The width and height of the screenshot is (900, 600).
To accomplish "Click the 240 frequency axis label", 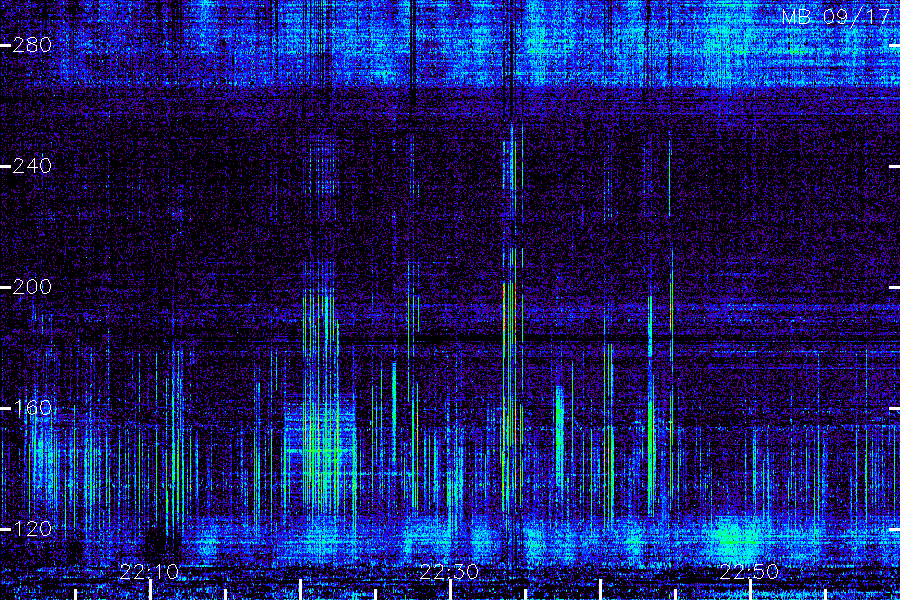I will click(32, 166).
